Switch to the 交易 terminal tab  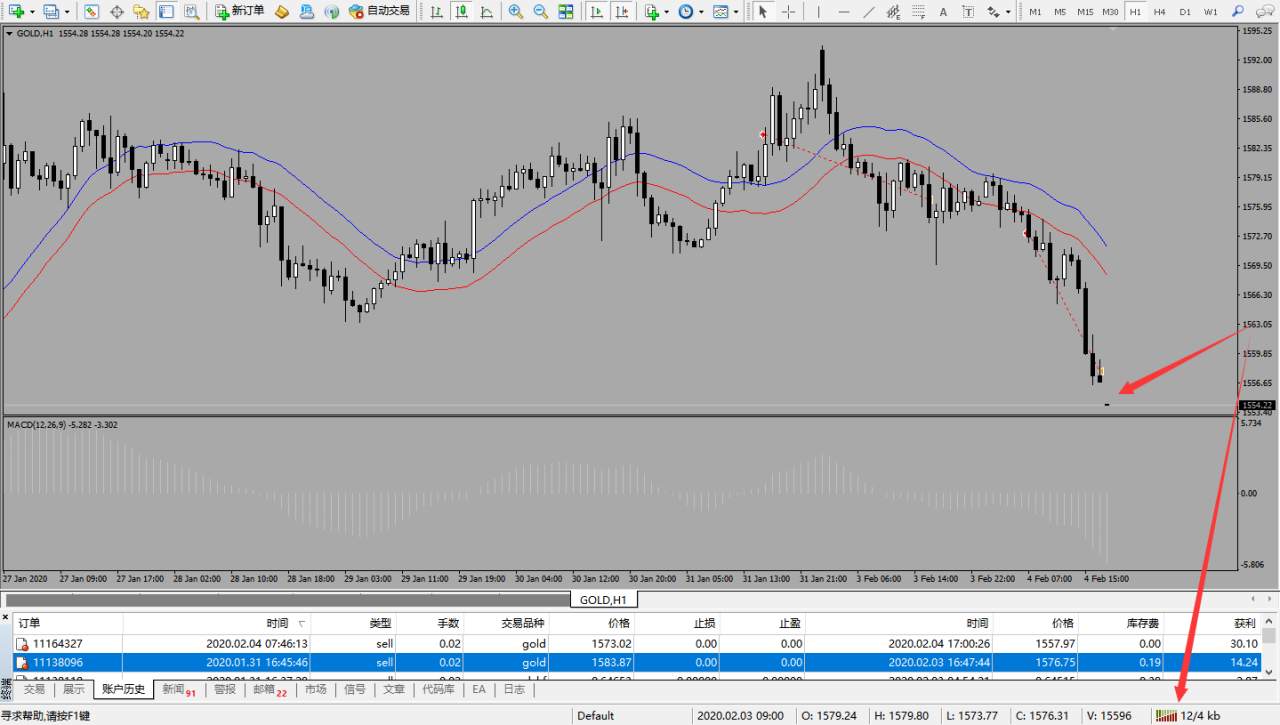click(34, 689)
